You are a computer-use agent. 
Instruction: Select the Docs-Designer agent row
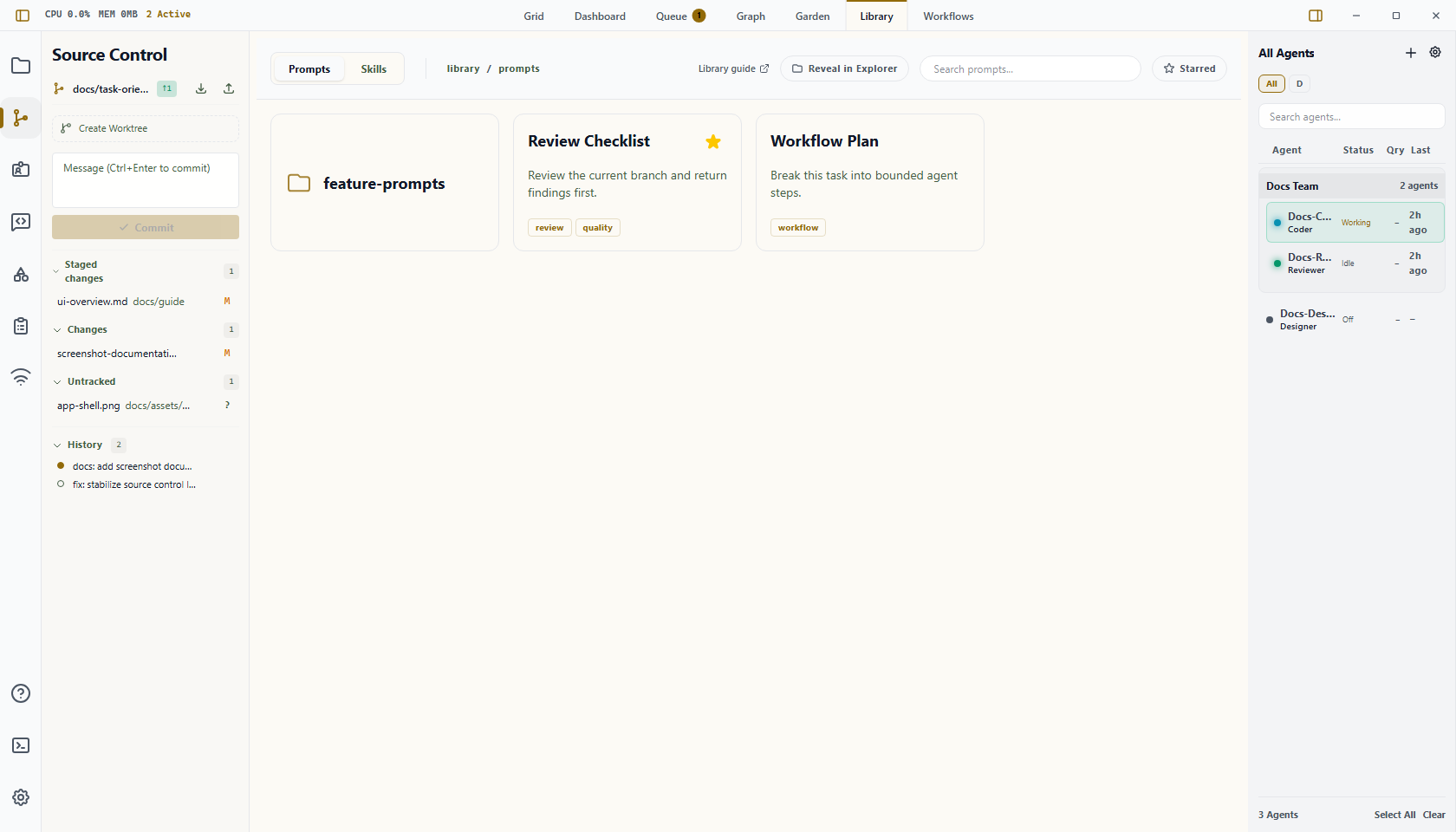pyautogui.click(x=1351, y=320)
